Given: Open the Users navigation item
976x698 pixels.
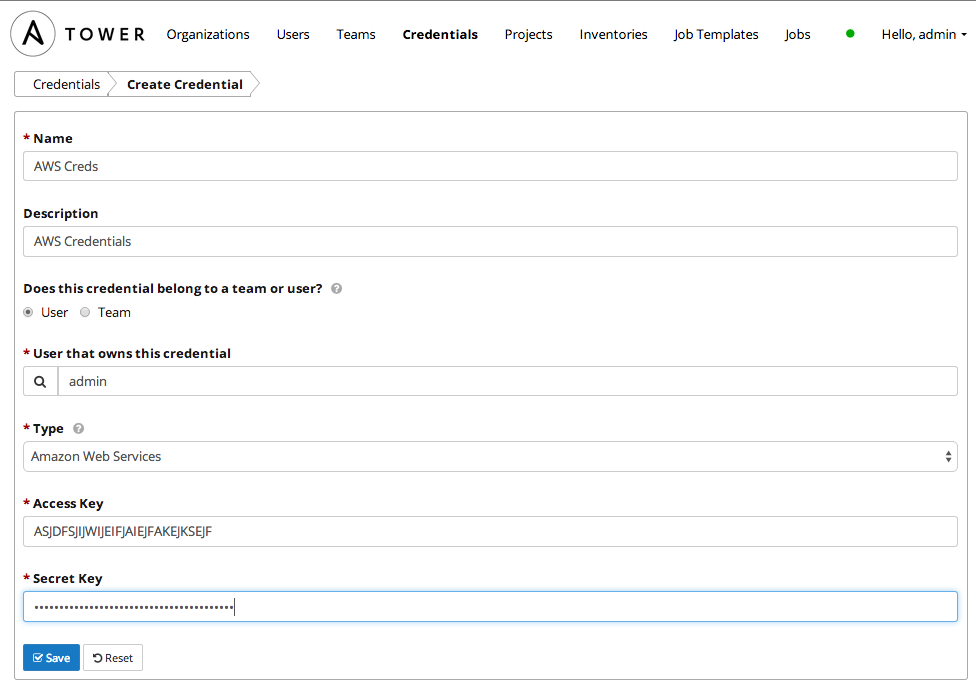Looking at the screenshot, I should (293, 34).
